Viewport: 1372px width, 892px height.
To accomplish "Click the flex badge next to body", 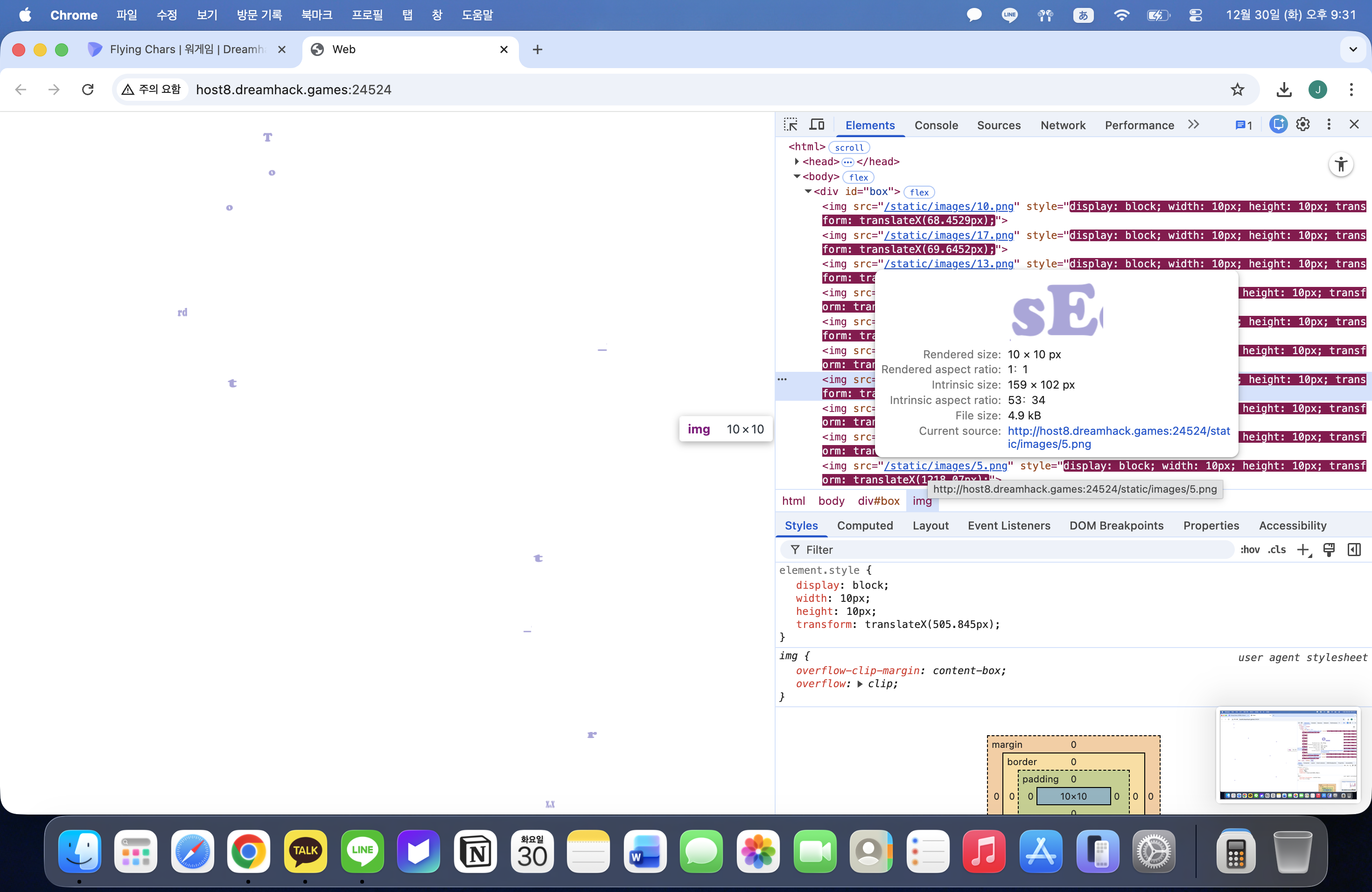I will pos(858,177).
